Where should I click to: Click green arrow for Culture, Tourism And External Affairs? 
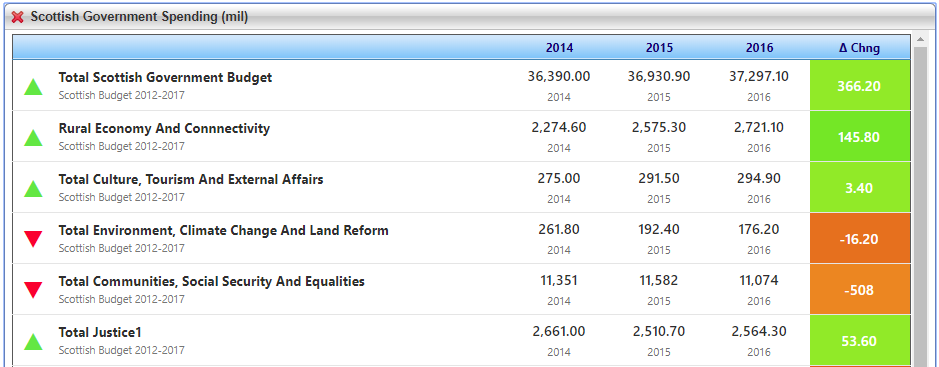click(34, 189)
